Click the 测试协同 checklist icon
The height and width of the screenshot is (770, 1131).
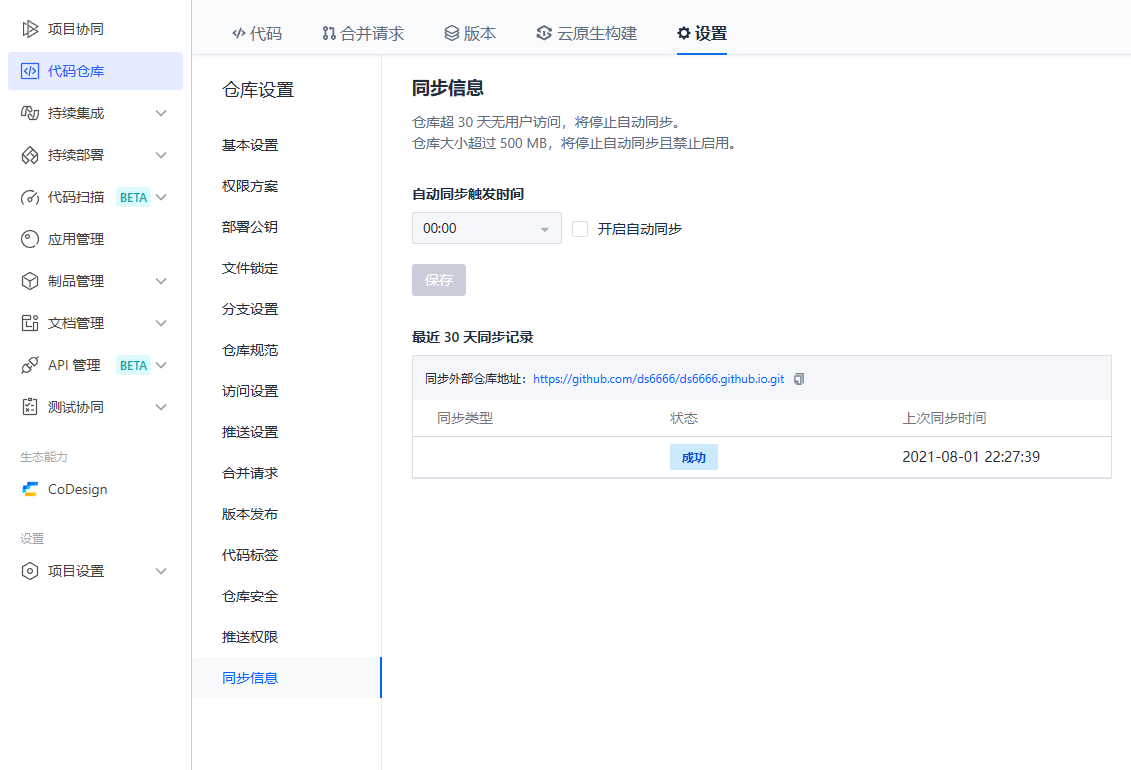(30, 407)
